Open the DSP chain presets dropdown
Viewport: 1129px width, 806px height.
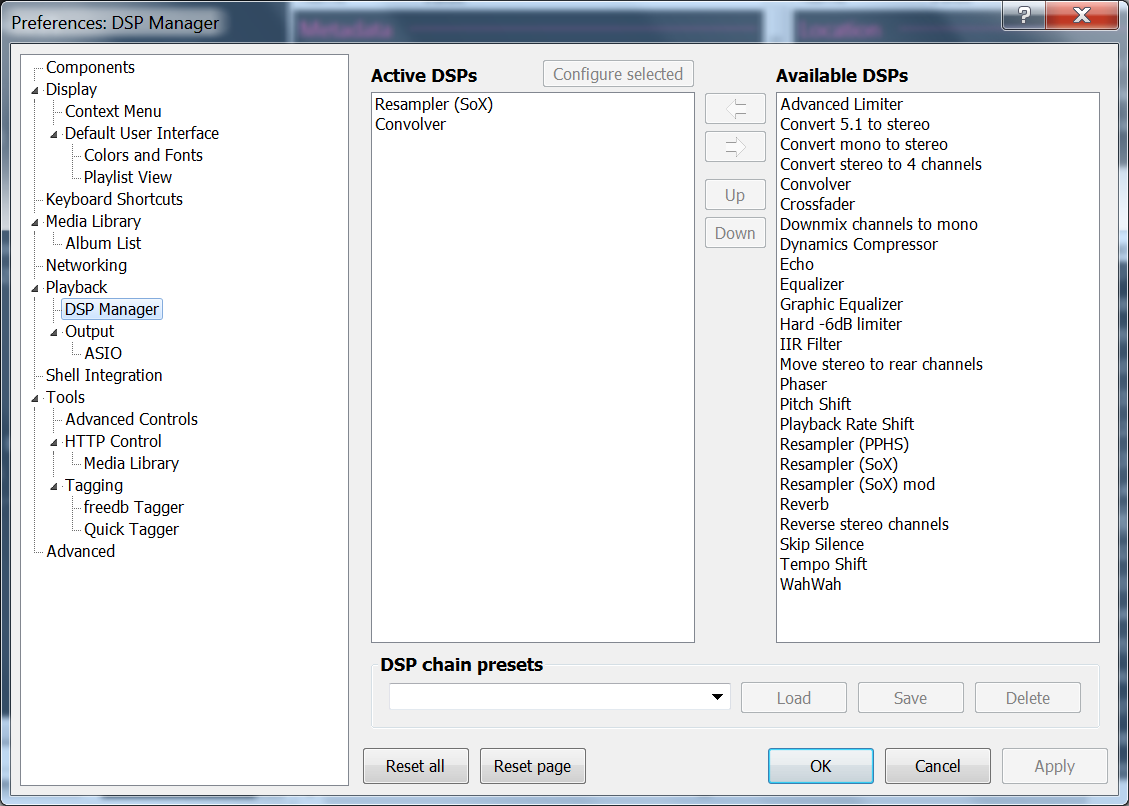click(717, 697)
